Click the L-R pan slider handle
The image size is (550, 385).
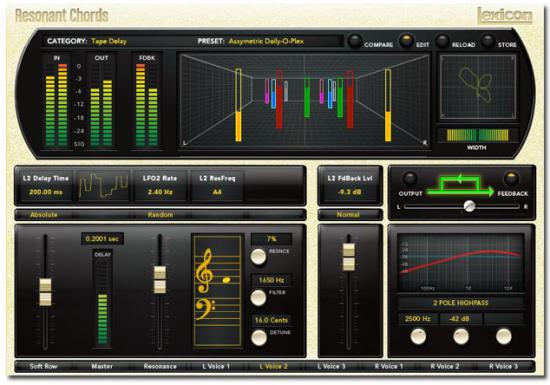469,206
